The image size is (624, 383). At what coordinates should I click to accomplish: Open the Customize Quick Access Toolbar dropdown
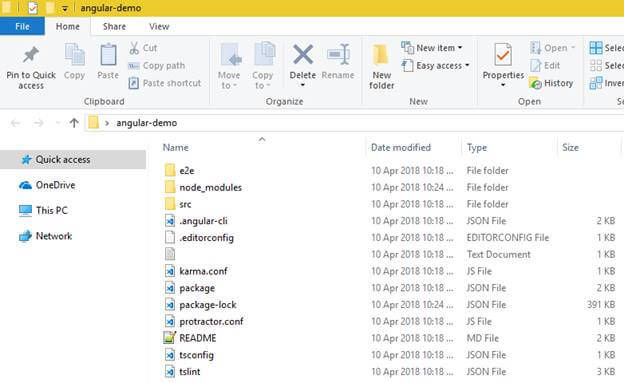(x=65, y=8)
